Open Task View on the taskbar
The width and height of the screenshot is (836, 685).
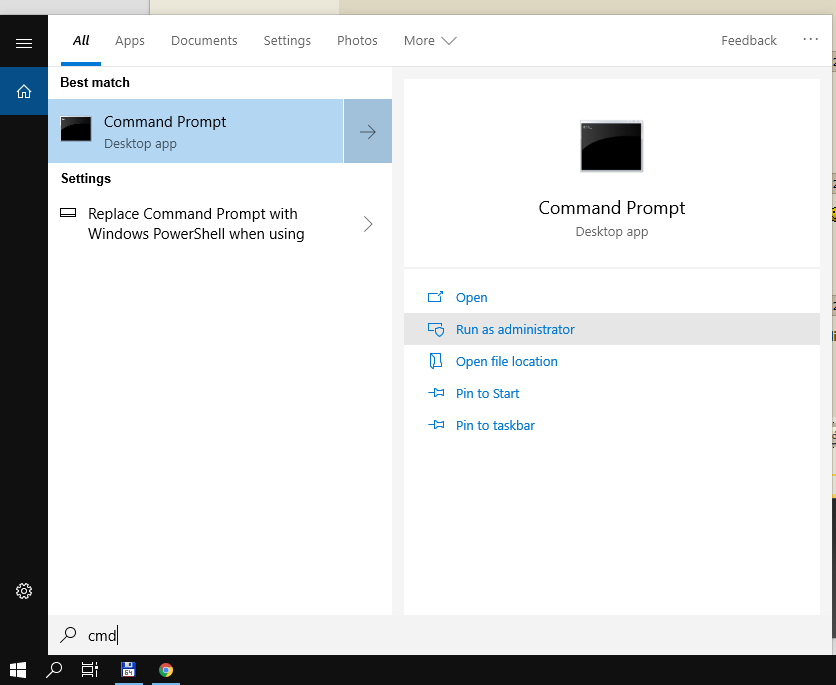pos(90,670)
